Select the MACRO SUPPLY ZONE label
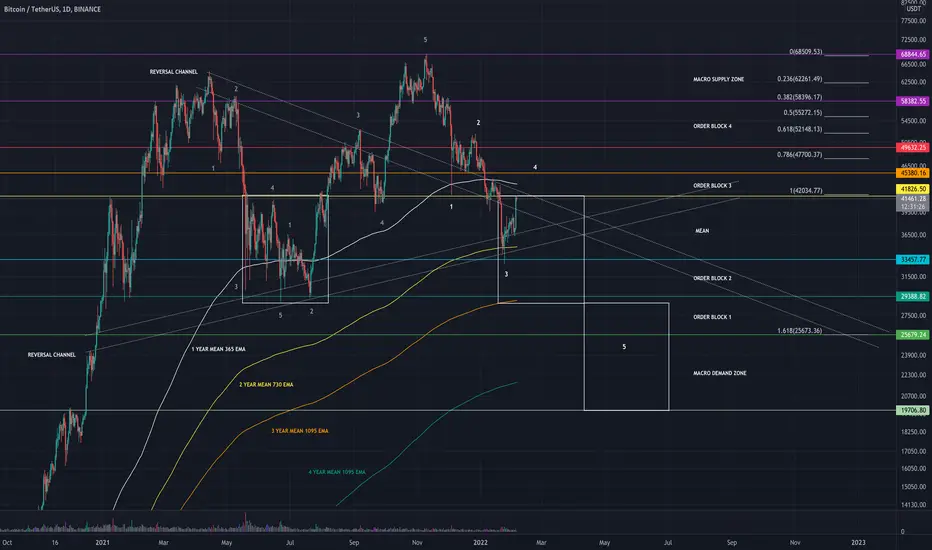Image resolution: width=932 pixels, height=550 pixels. 718,79
